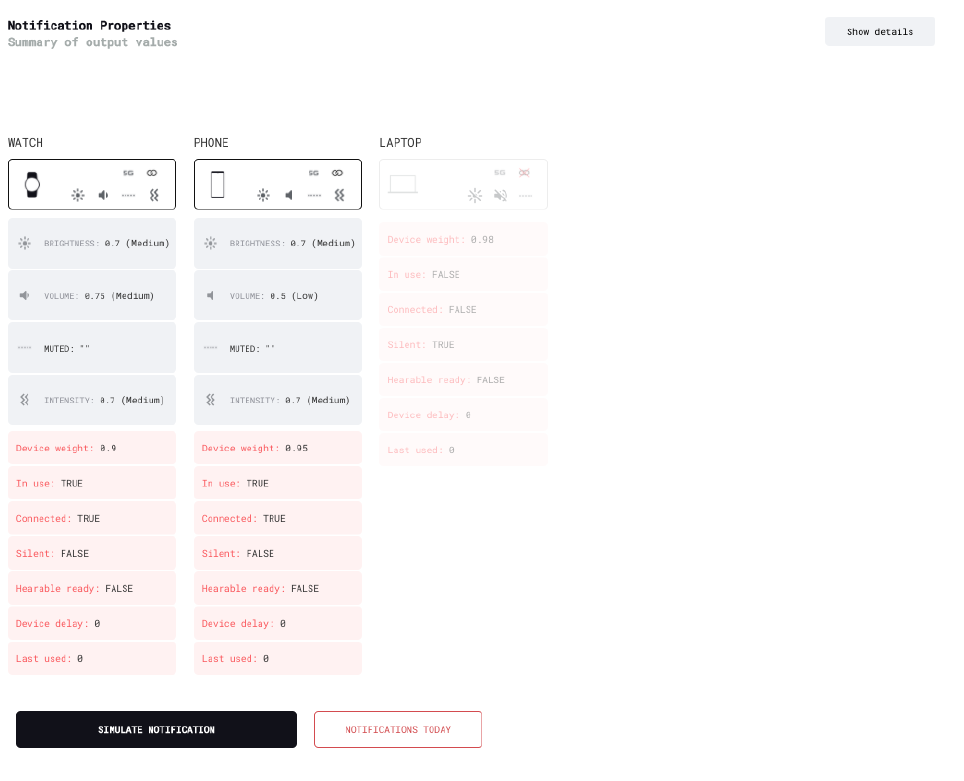Click Phone "Last used: 0" row

(278, 659)
